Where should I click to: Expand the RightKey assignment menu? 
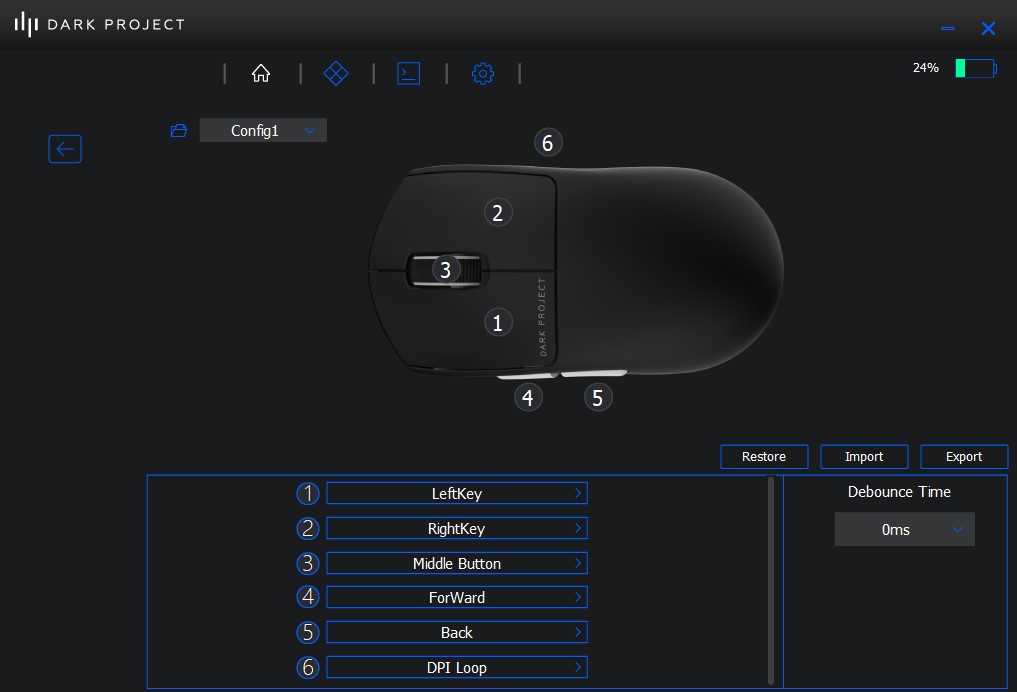pyautogui.click(x=457, y=529)
